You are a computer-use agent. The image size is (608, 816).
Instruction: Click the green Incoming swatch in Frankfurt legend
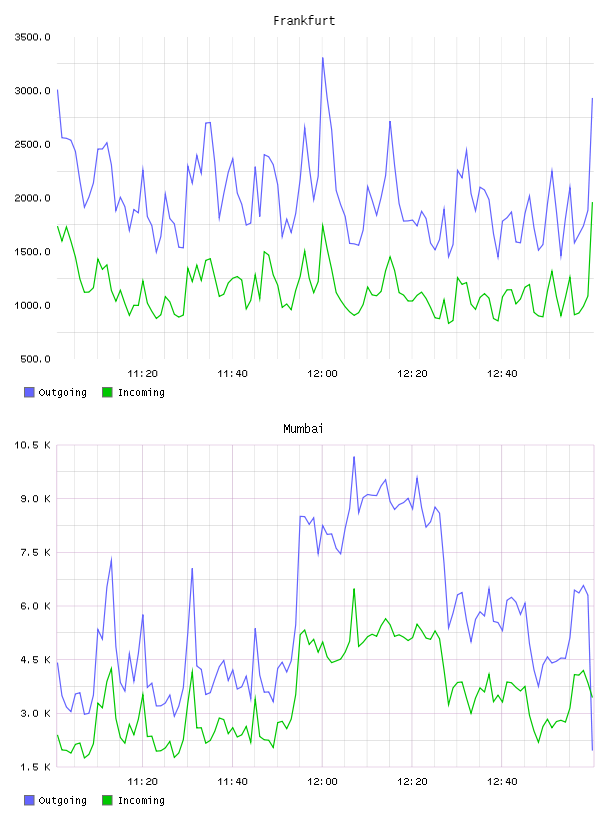coord(107,392)
